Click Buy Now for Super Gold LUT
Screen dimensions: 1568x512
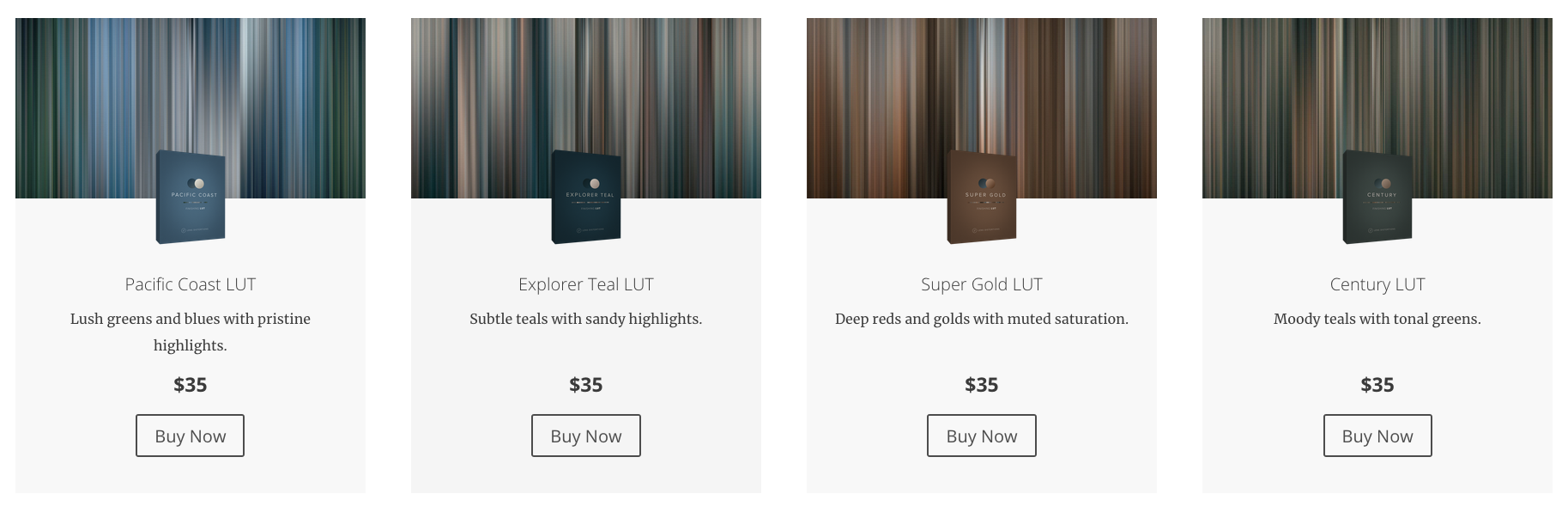click(x=981, y=436)
